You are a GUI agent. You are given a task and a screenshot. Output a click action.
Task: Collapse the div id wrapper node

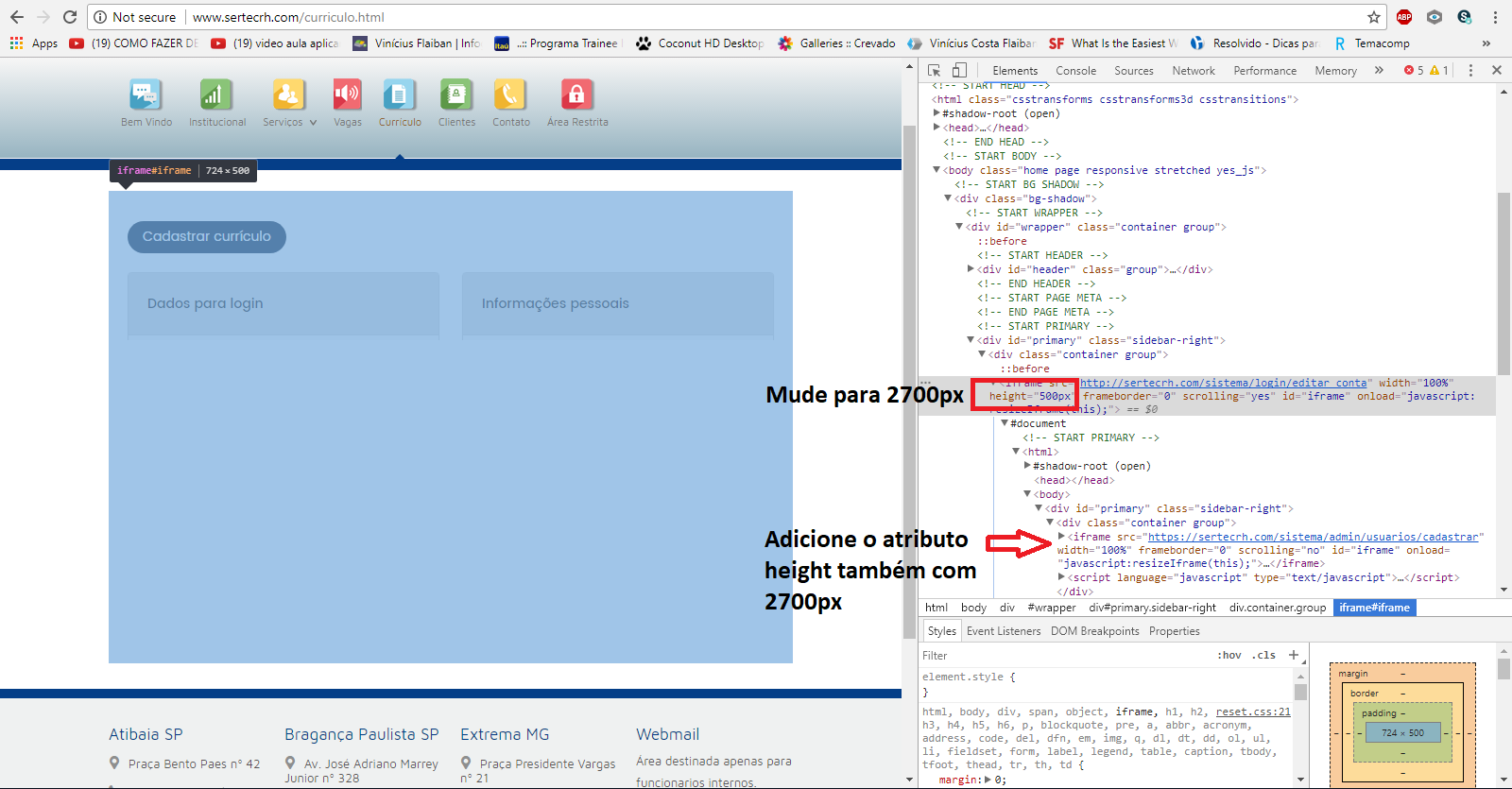(960, 227)
